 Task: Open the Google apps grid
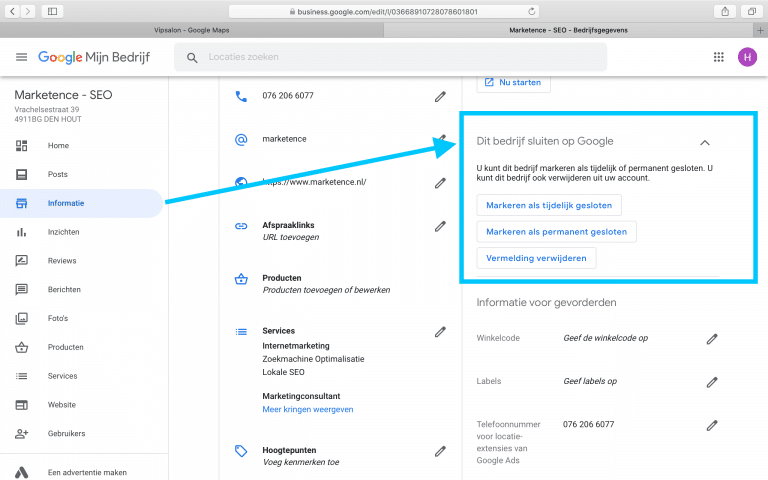coord(718,57)
